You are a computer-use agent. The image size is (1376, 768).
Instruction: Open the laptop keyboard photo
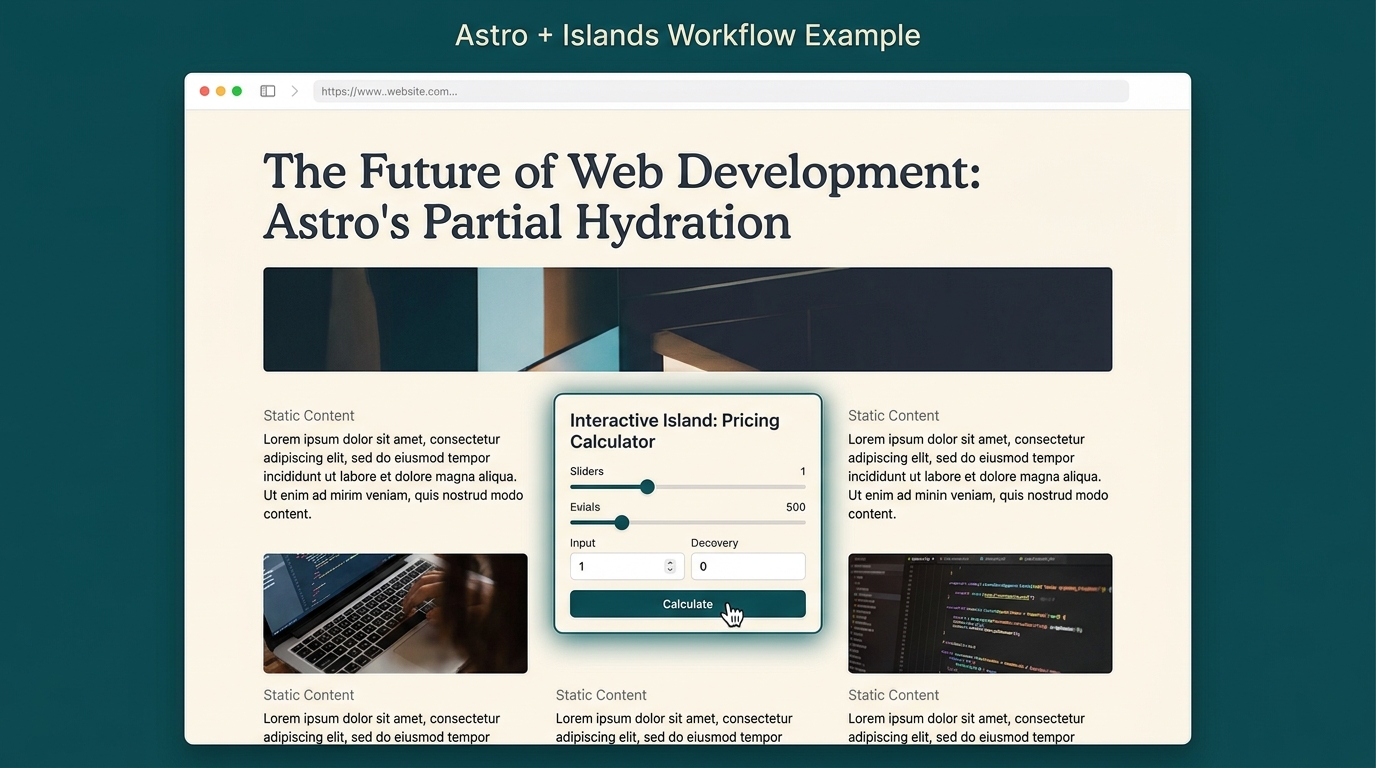395,613
